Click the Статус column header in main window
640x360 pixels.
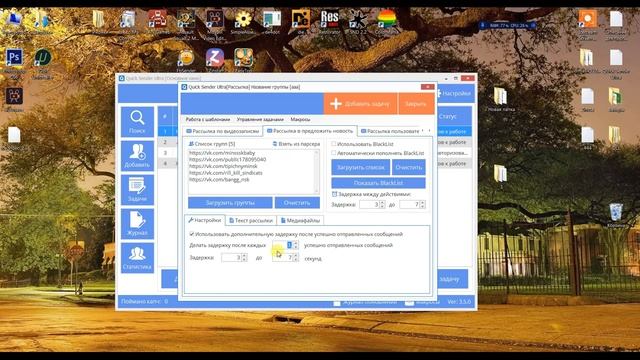[x=453, y=116]
